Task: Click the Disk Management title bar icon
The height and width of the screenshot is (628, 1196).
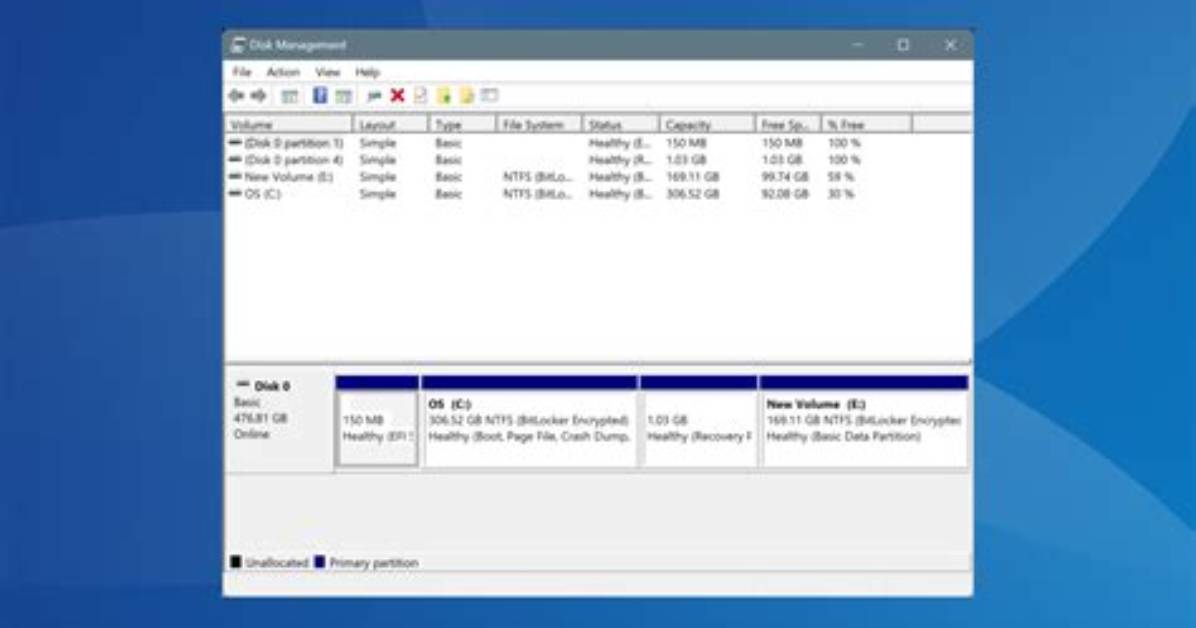Action: tap(238, 45)
